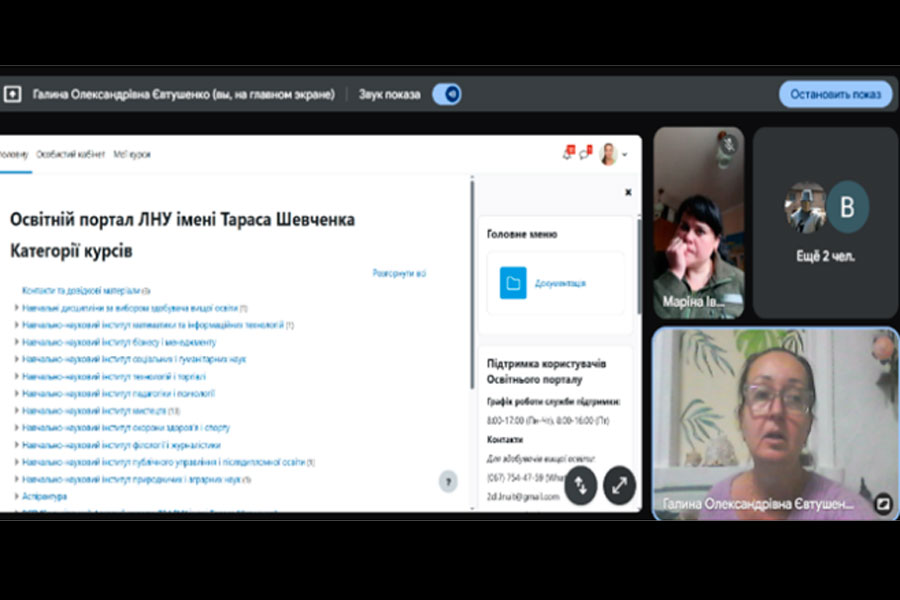Open the Мої курси tab
The height and width of the screenshot is (600, 900).
132,154
